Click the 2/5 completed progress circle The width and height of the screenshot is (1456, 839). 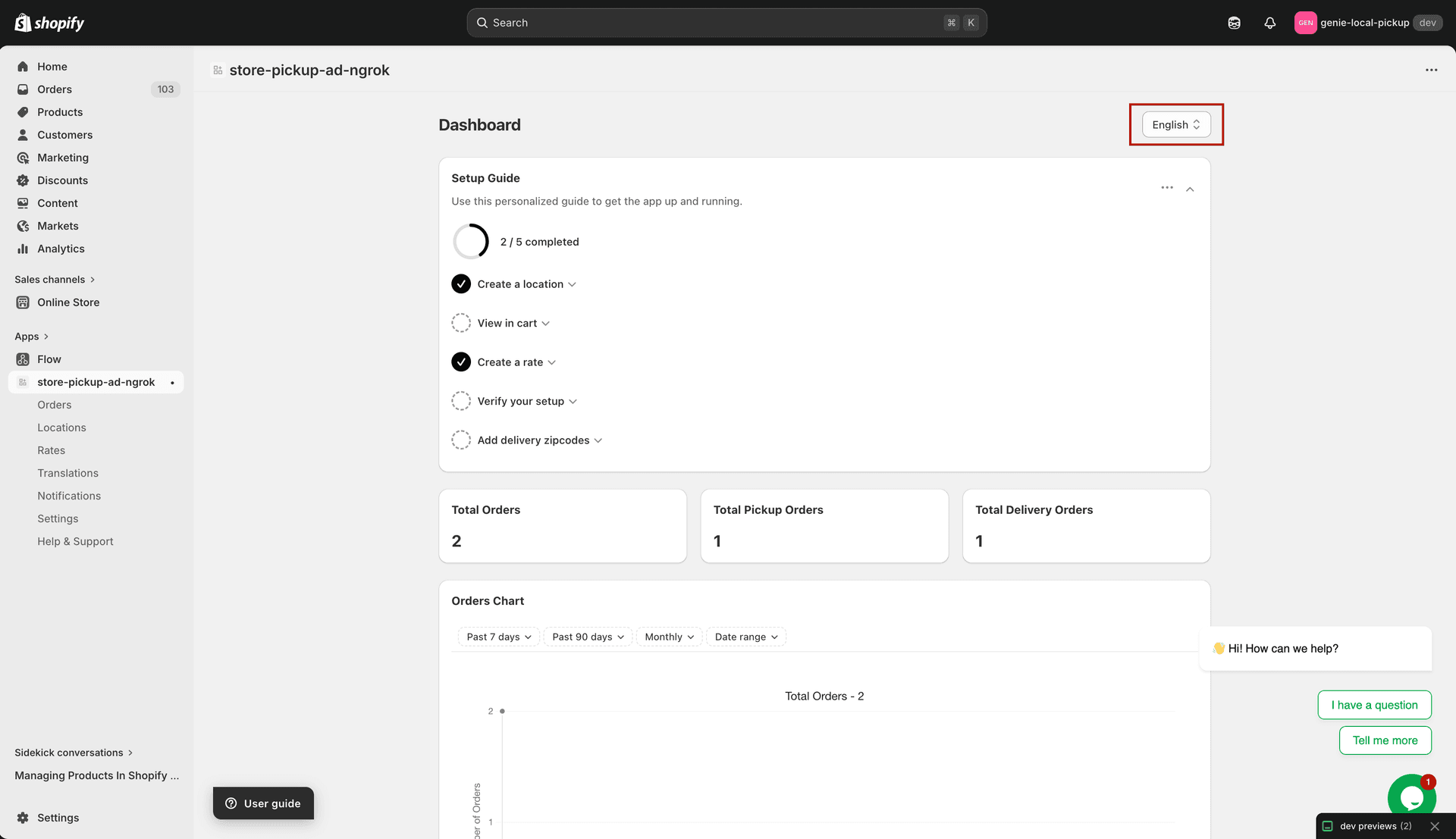[471, 241]
